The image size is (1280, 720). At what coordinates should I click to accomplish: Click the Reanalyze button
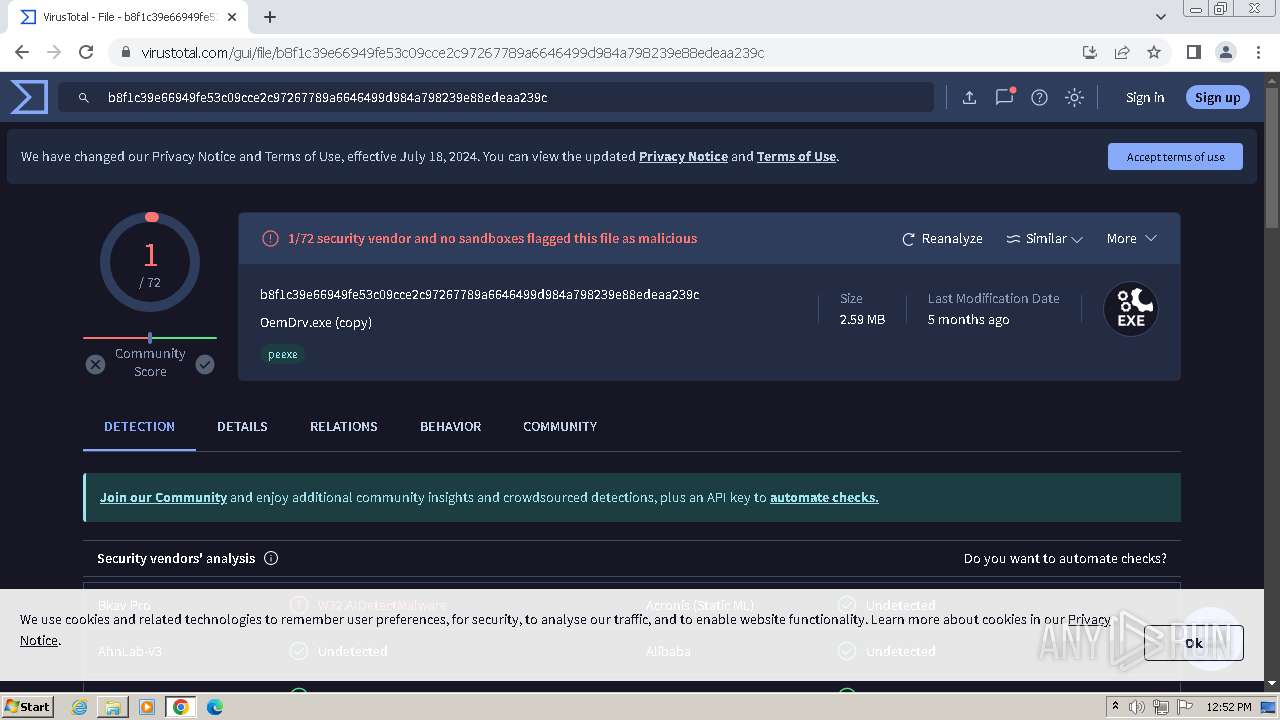pos(942,239)
